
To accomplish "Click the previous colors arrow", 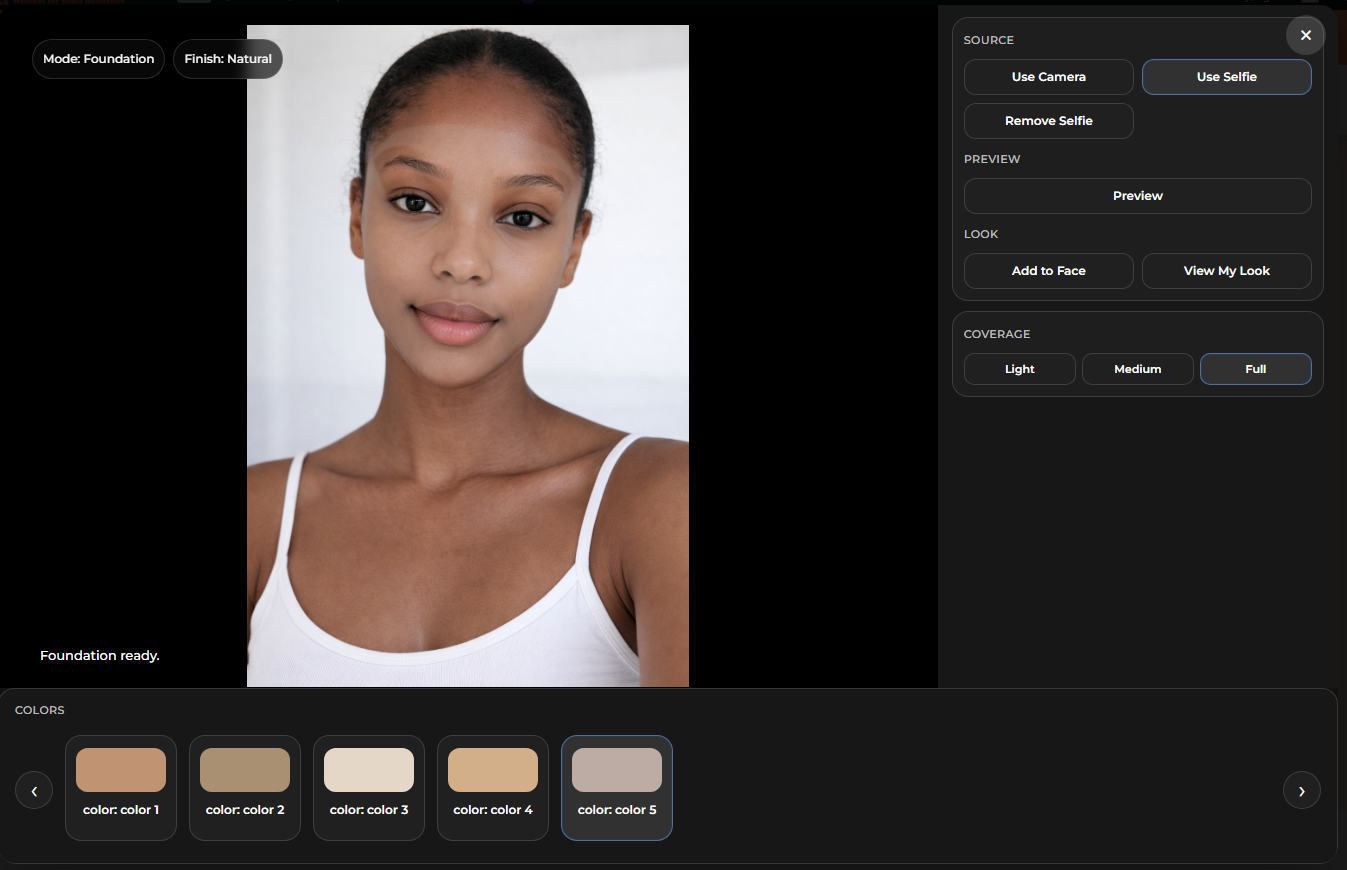I will [x=34, y=790].
